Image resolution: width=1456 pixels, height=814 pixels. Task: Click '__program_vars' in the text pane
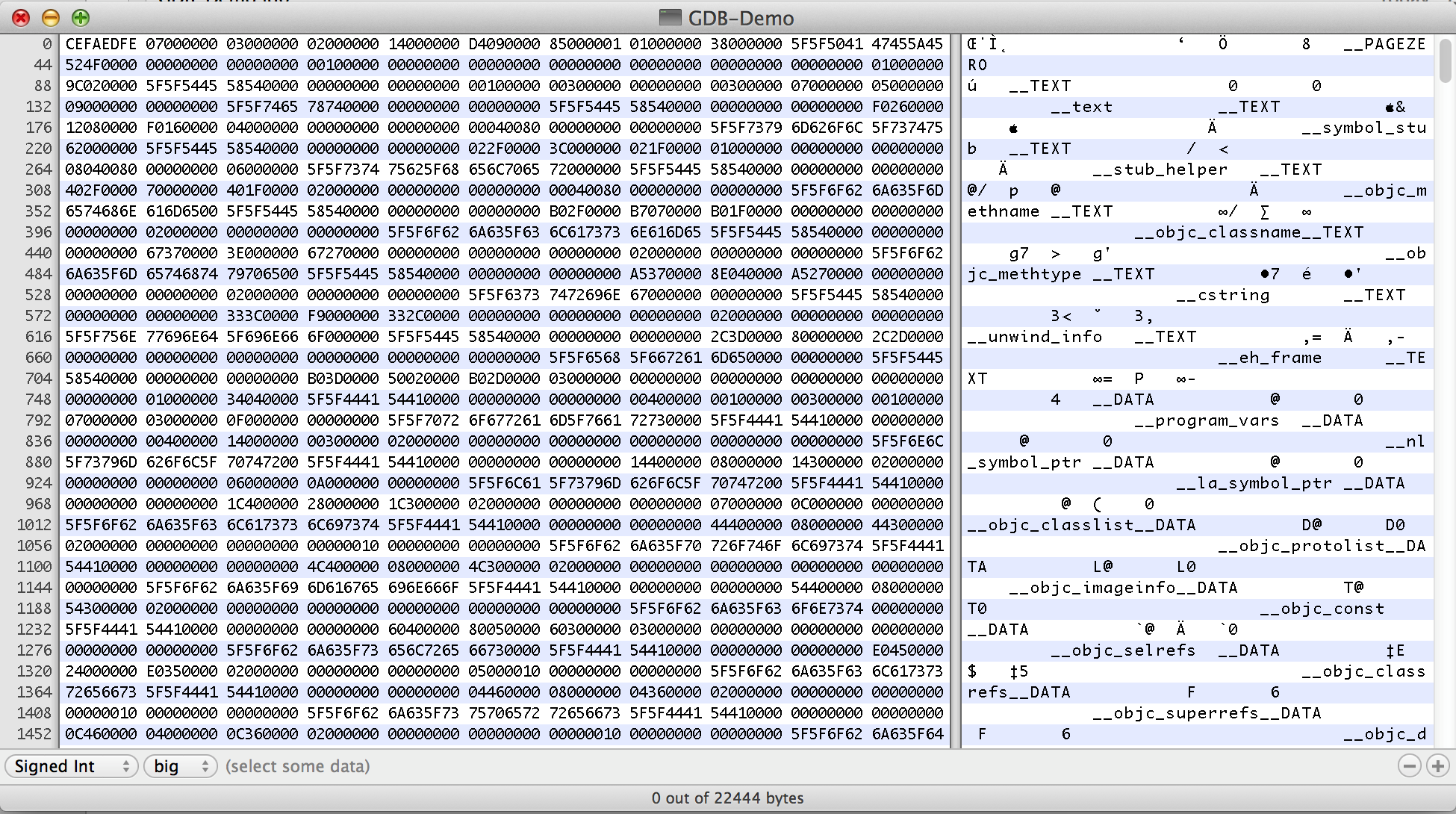tap(1206, 420)
